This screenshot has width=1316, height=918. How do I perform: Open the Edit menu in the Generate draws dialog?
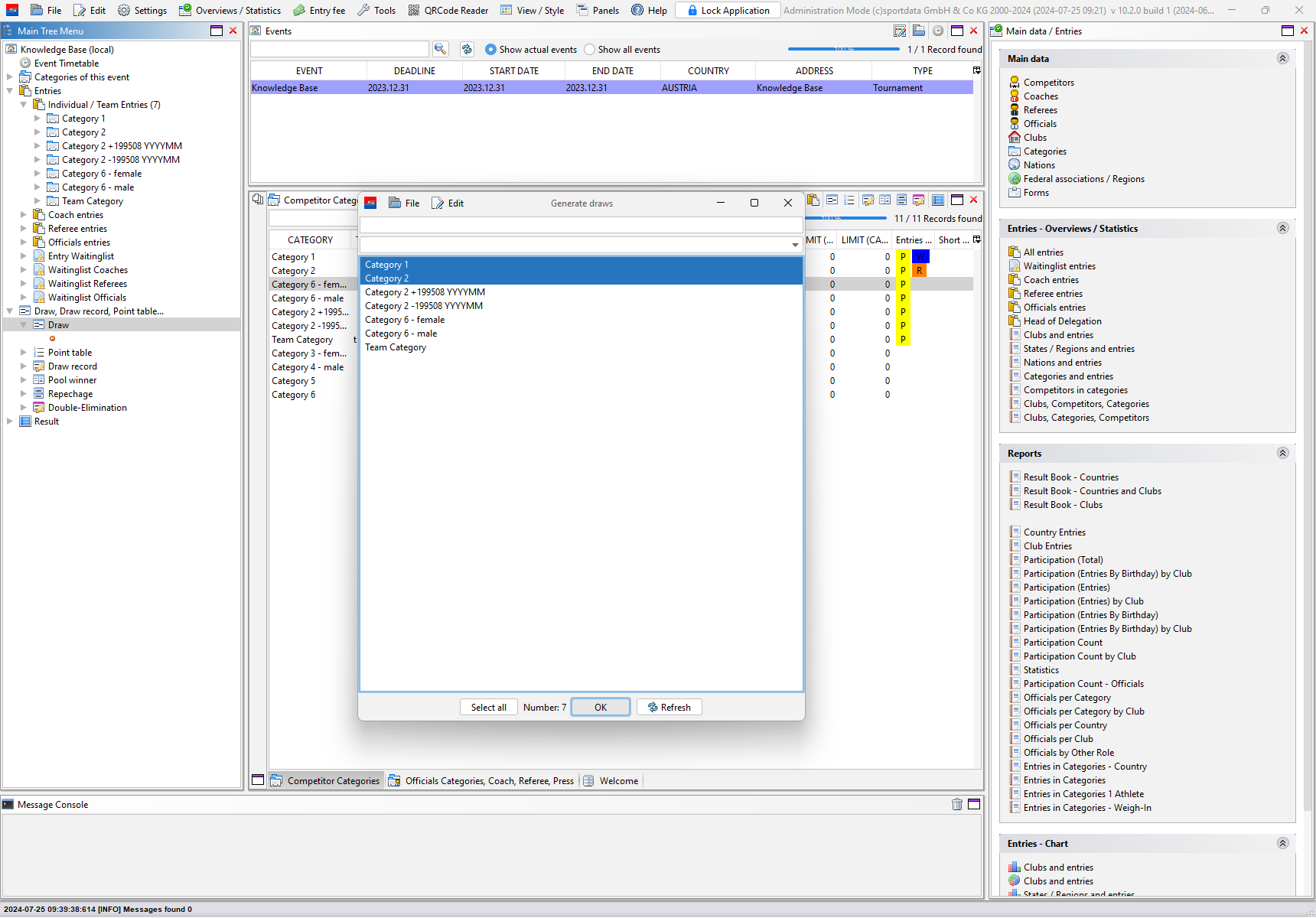[448, 203]
